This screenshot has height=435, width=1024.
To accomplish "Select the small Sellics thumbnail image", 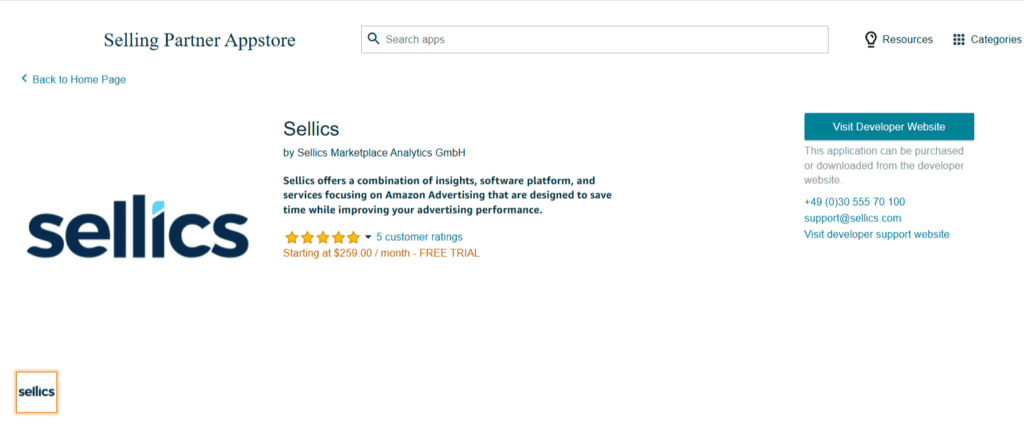I will click(37, 392).
